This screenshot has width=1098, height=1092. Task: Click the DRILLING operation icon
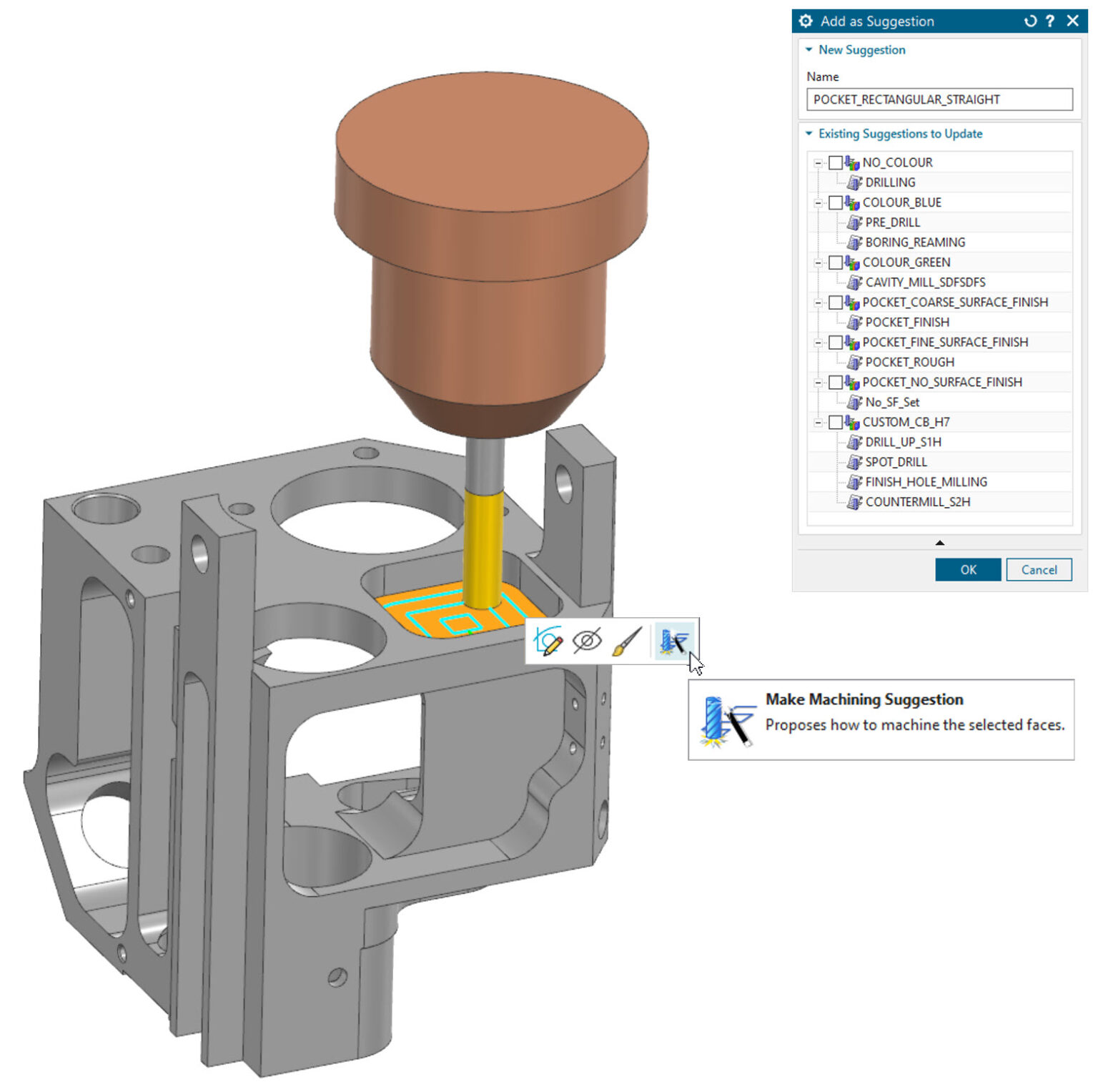[x=854, y=182]
